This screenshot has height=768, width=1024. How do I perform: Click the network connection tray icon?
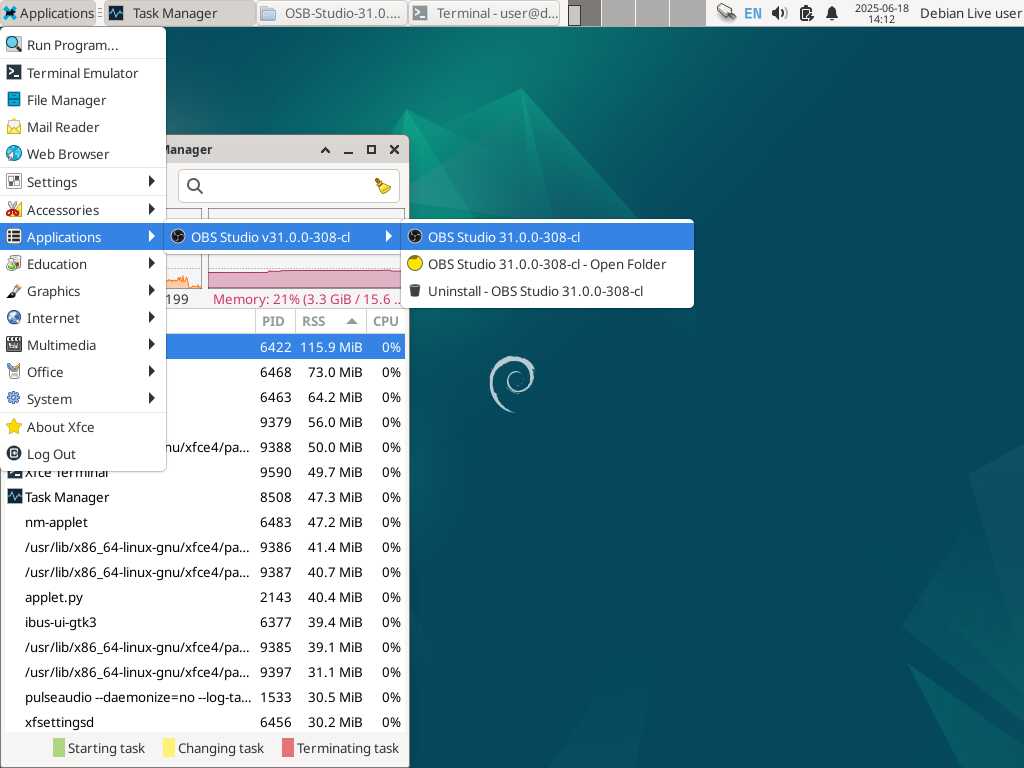pos(726,12)
